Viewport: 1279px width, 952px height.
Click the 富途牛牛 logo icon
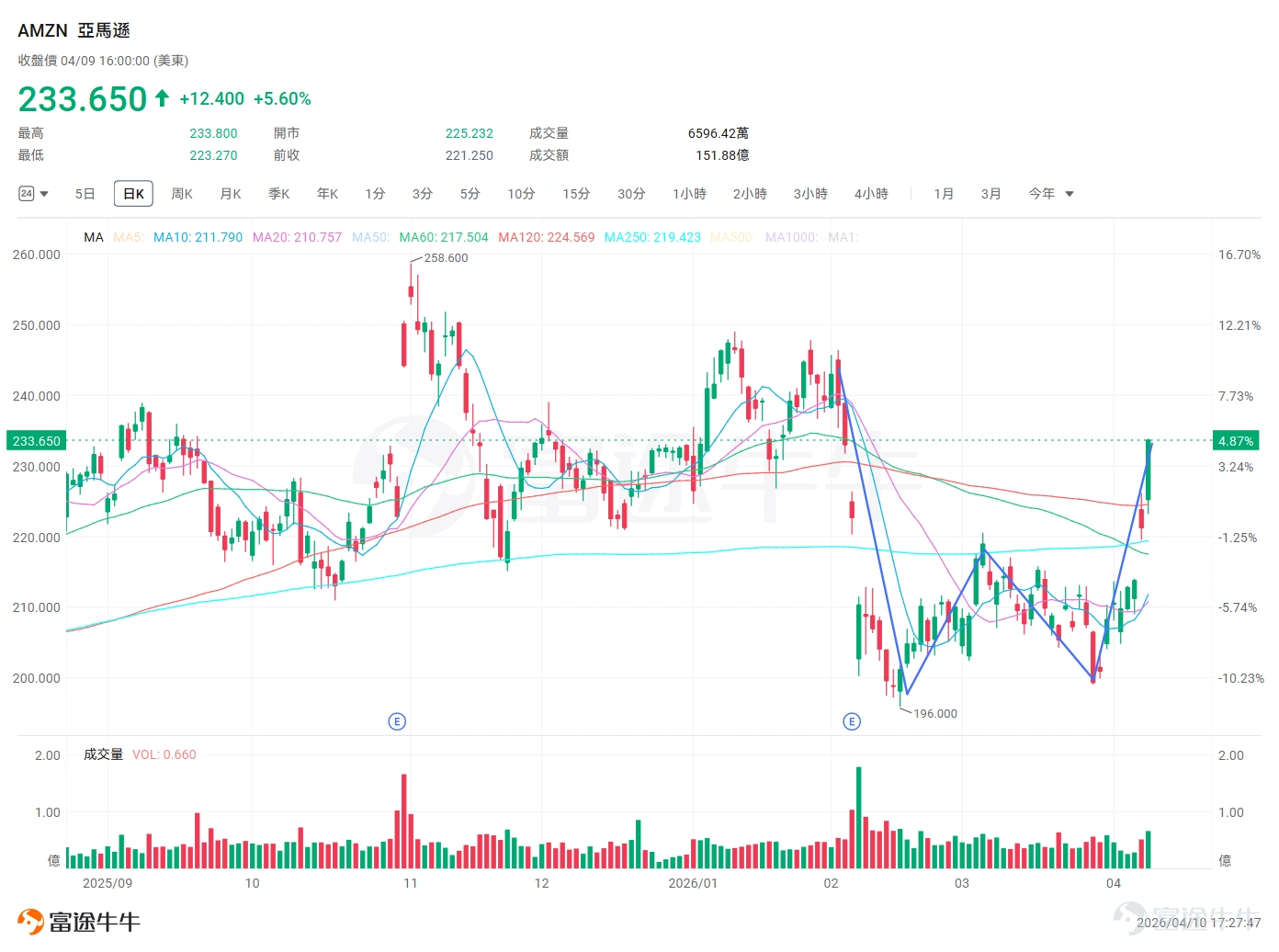31,922
